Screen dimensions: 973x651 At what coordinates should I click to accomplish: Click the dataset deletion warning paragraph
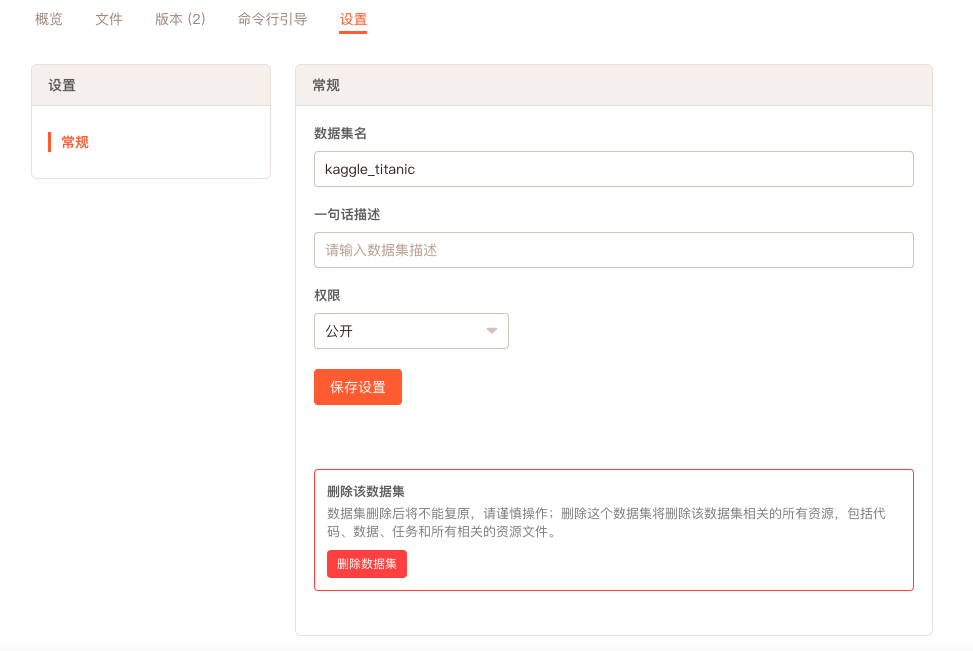tap(606, 523)
